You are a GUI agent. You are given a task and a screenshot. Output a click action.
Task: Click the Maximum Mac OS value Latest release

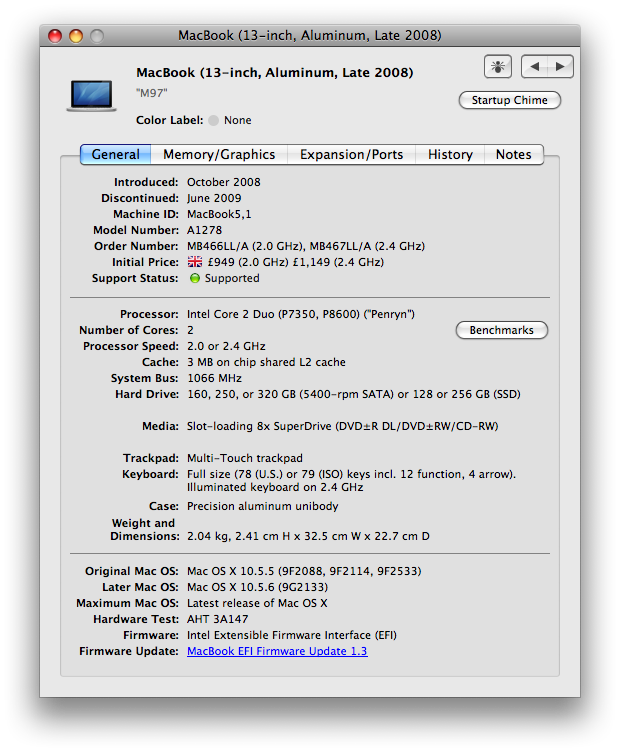257,603
